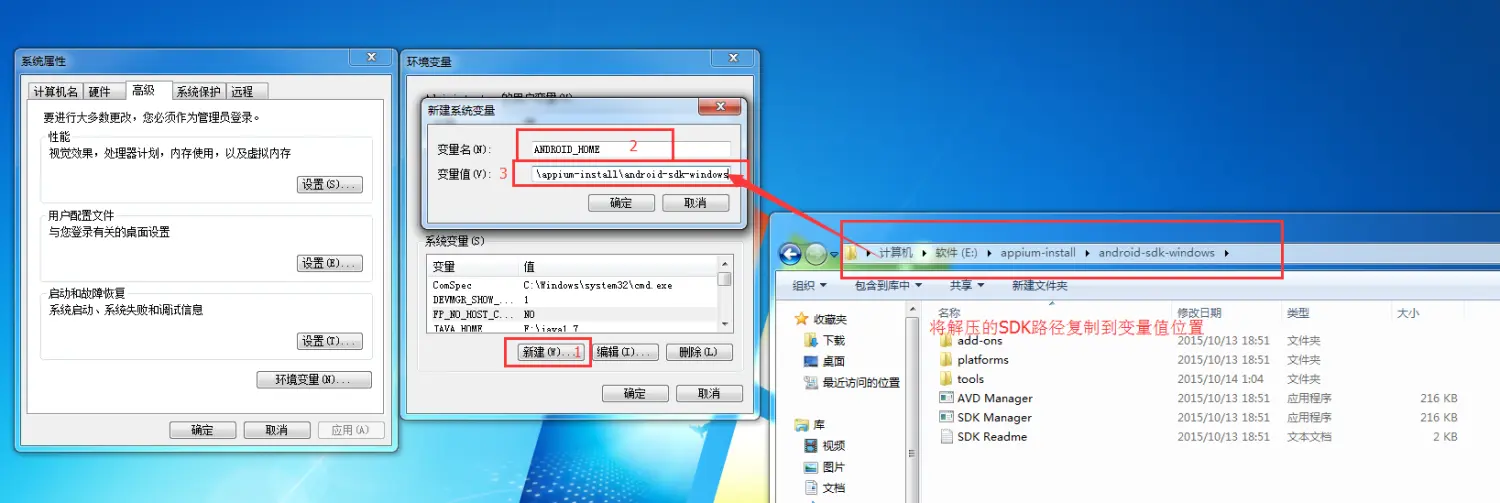The height and width of the screenshot is (503, 1500).
Task: Select DEVMGR_SHOW_ row in 系统变量 list
Action: pos(573,299)
